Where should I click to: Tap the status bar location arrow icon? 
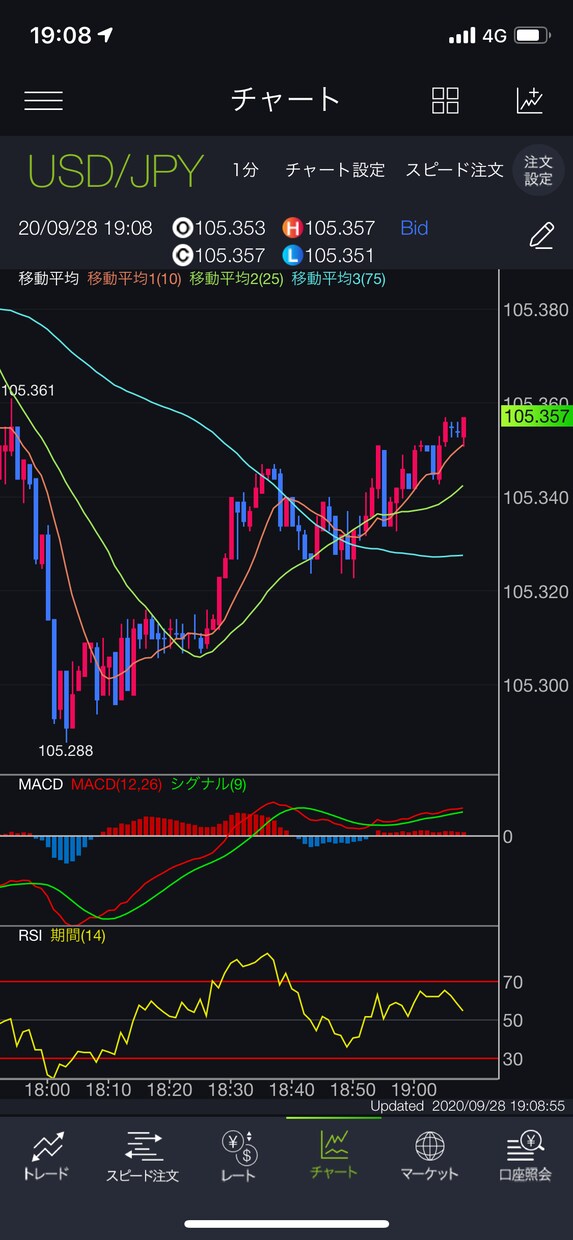106,36
